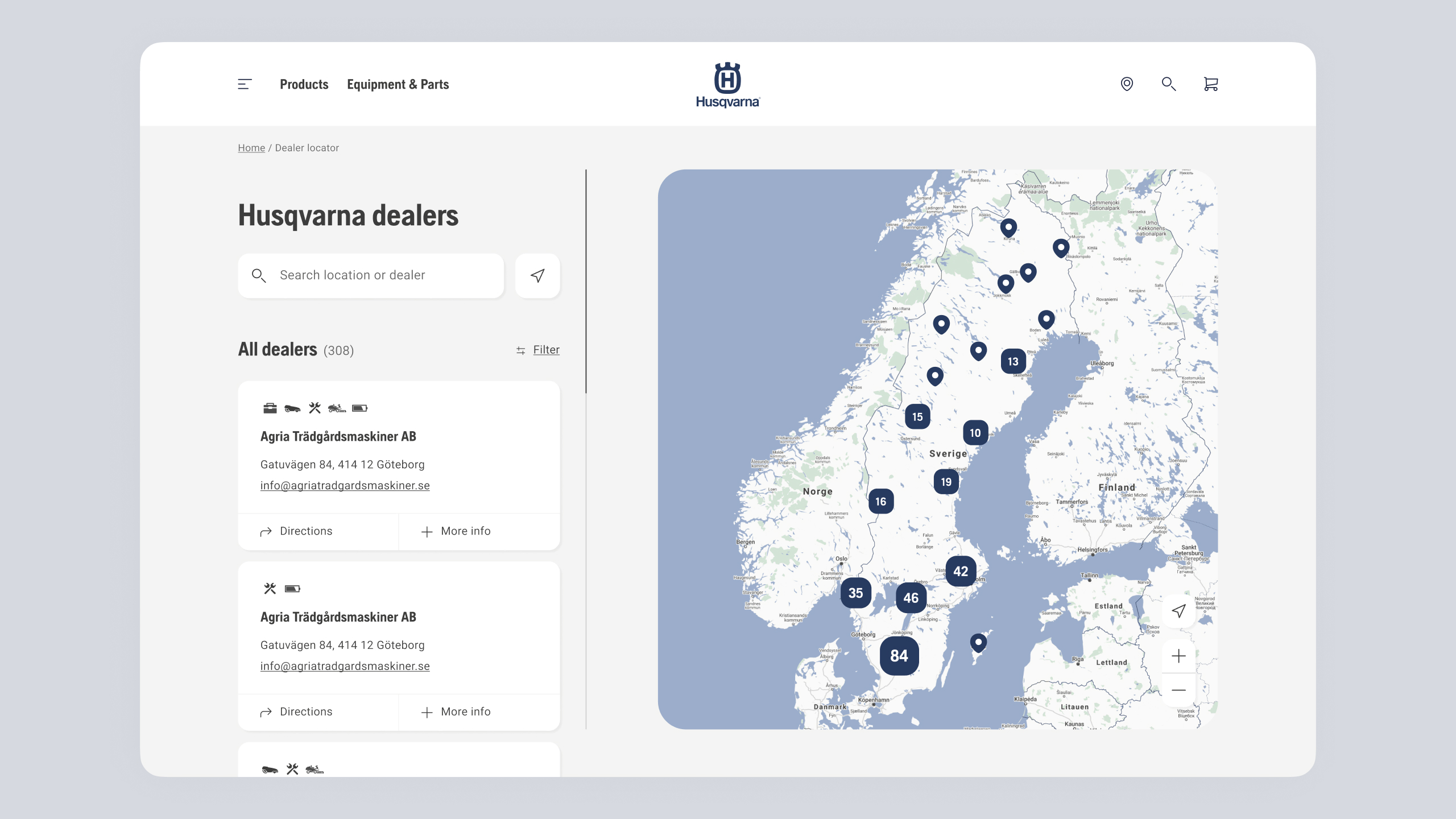Select the dealer pin on Gotland island
Image resolution: width=1456 pixels, height=819 pixels.
978,643
